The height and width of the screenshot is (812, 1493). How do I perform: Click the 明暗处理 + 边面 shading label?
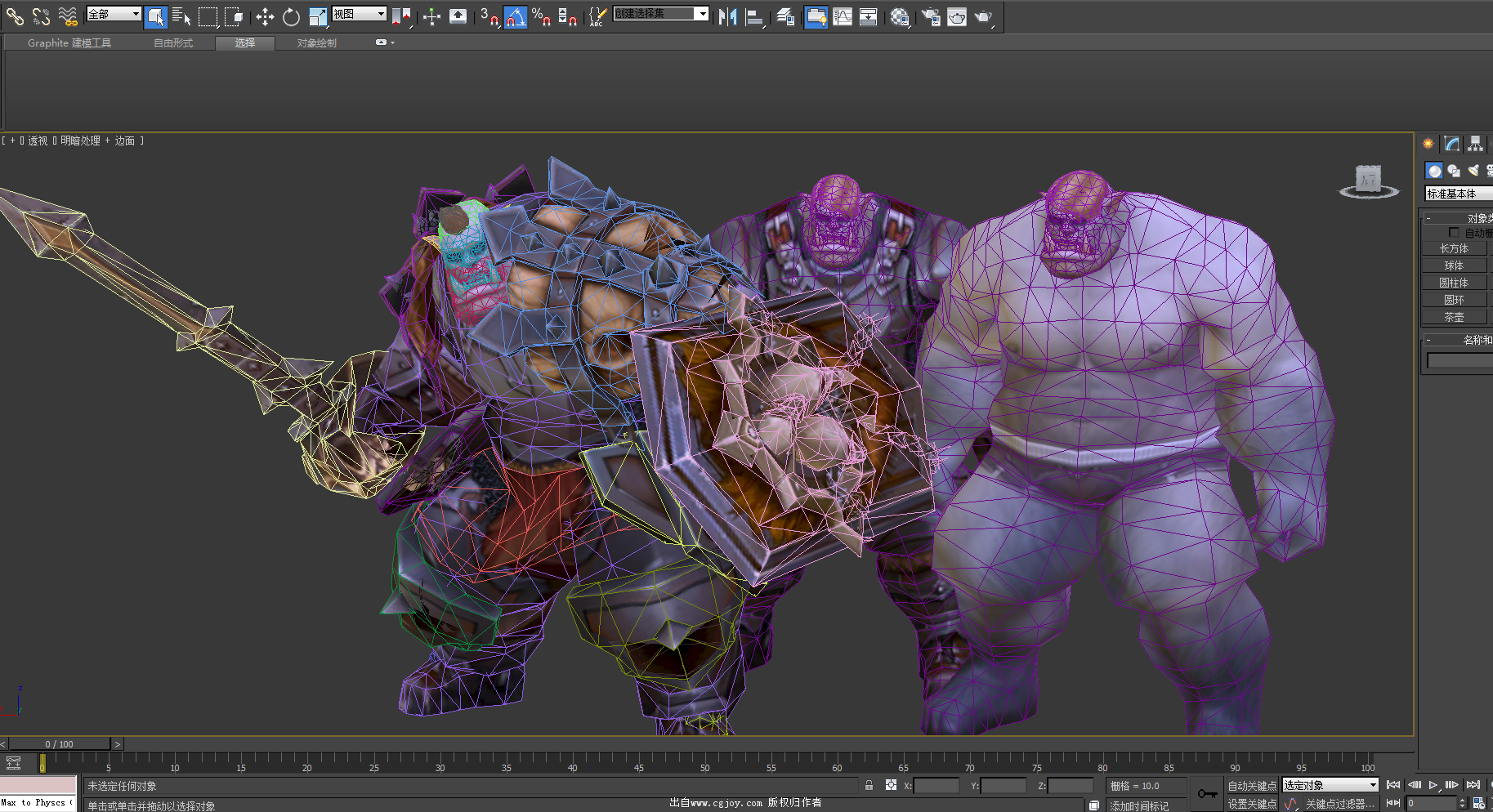[x=97, y=141]
